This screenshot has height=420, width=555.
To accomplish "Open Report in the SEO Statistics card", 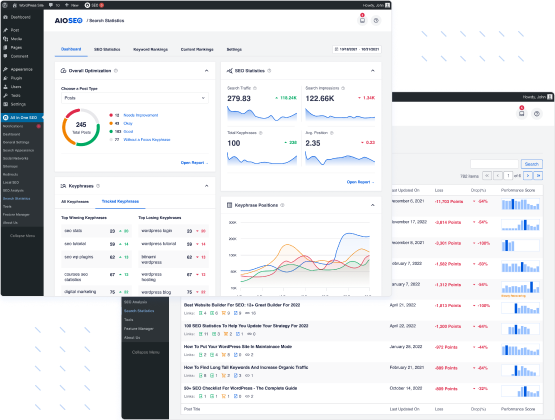I will [360, 182].
